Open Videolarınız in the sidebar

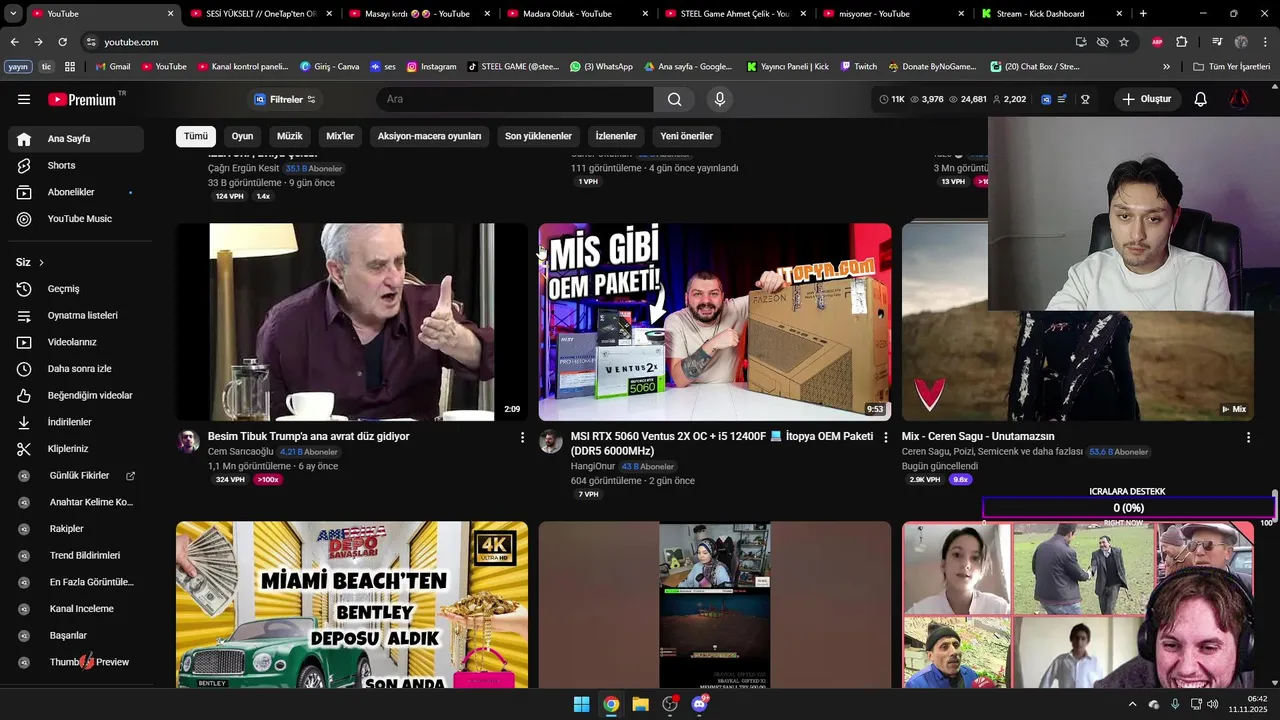click(76, 342)
